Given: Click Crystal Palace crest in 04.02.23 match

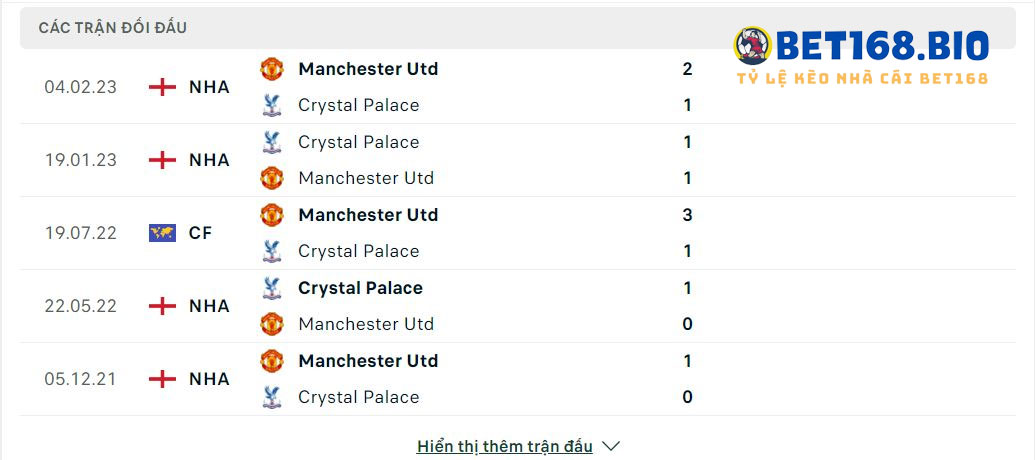Looking at the screenshot, I should [271, 105].
